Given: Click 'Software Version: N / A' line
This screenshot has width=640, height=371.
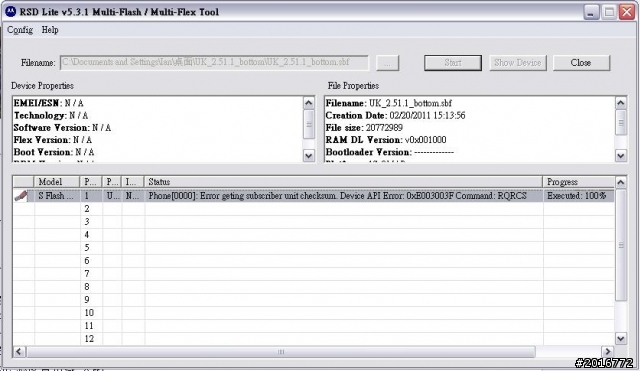Looking at the screenshot, I should pyautogui.click(x=62, y=128).
